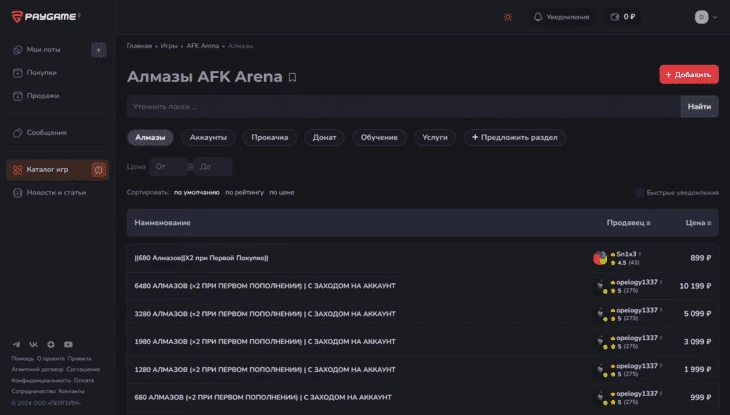This screenshot has height=415, width=730.
Task: Open the 680 АЛМАЗОВ С ЗАХОДОМ listing
Action: [x=263, y=397]
